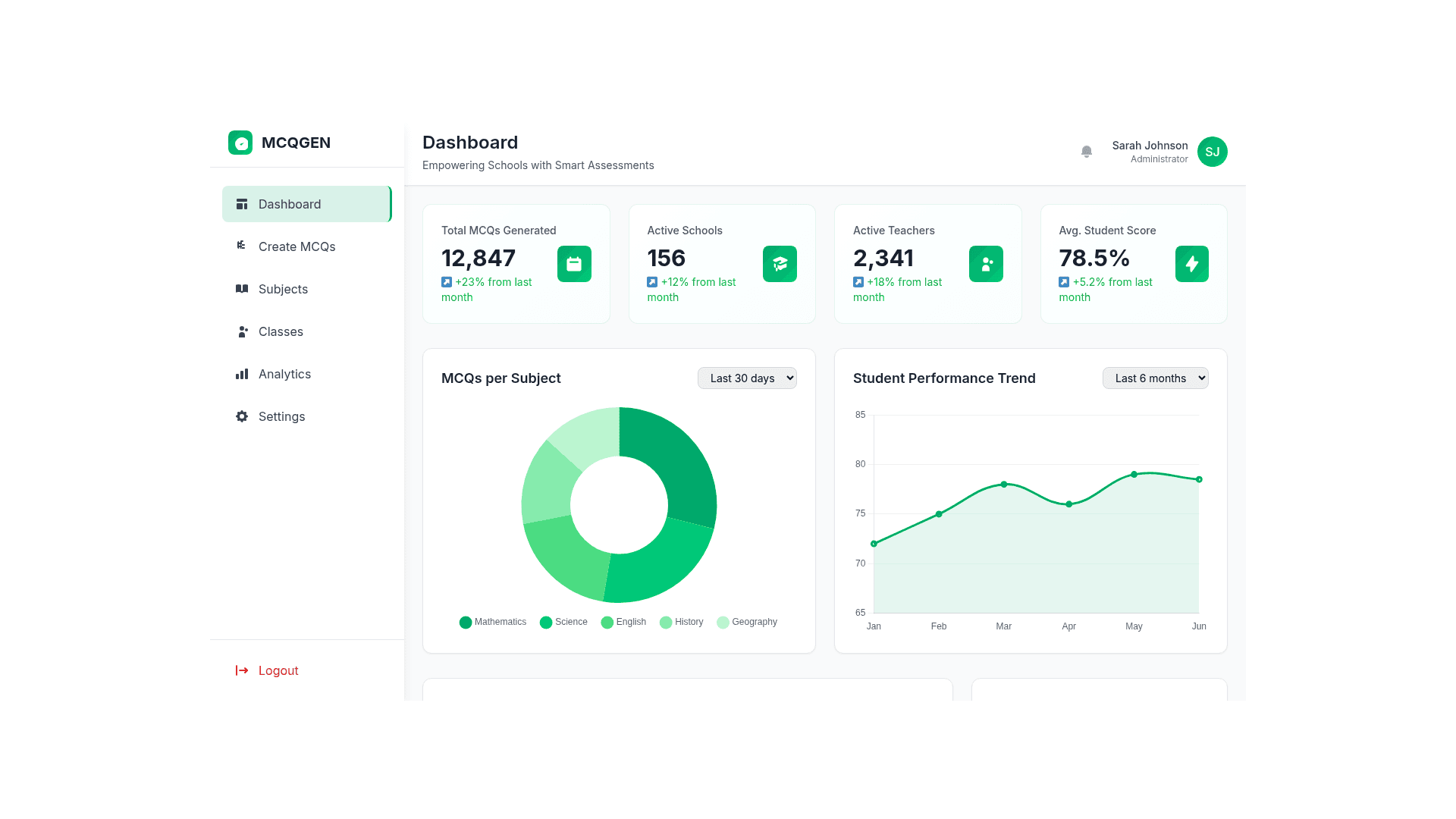The height and width of the screenshot is (819, 1456).
Task: Open the Classes section icon
Action: tap(241, 331)
